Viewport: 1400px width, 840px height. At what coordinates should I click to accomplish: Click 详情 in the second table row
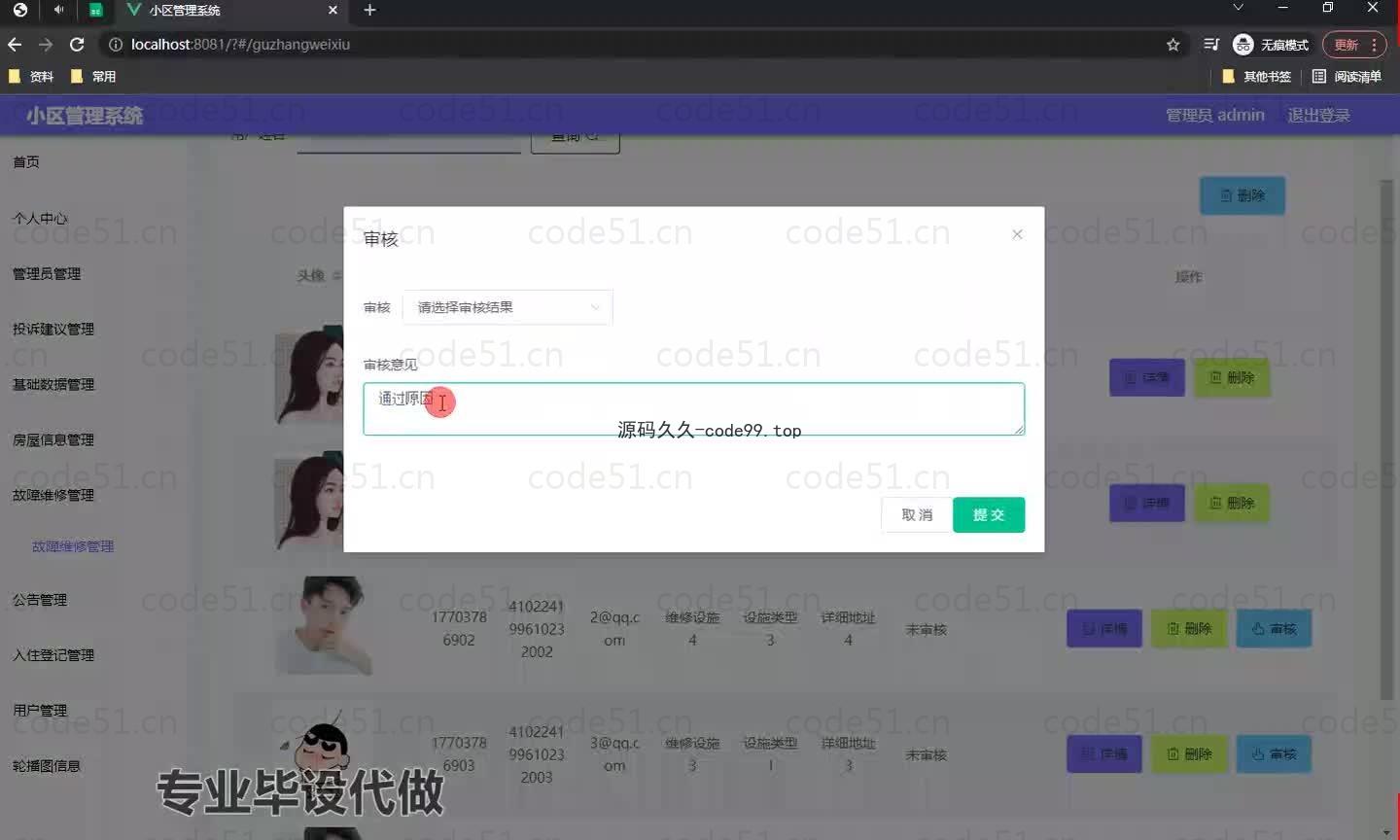(x=1147, y=503)
